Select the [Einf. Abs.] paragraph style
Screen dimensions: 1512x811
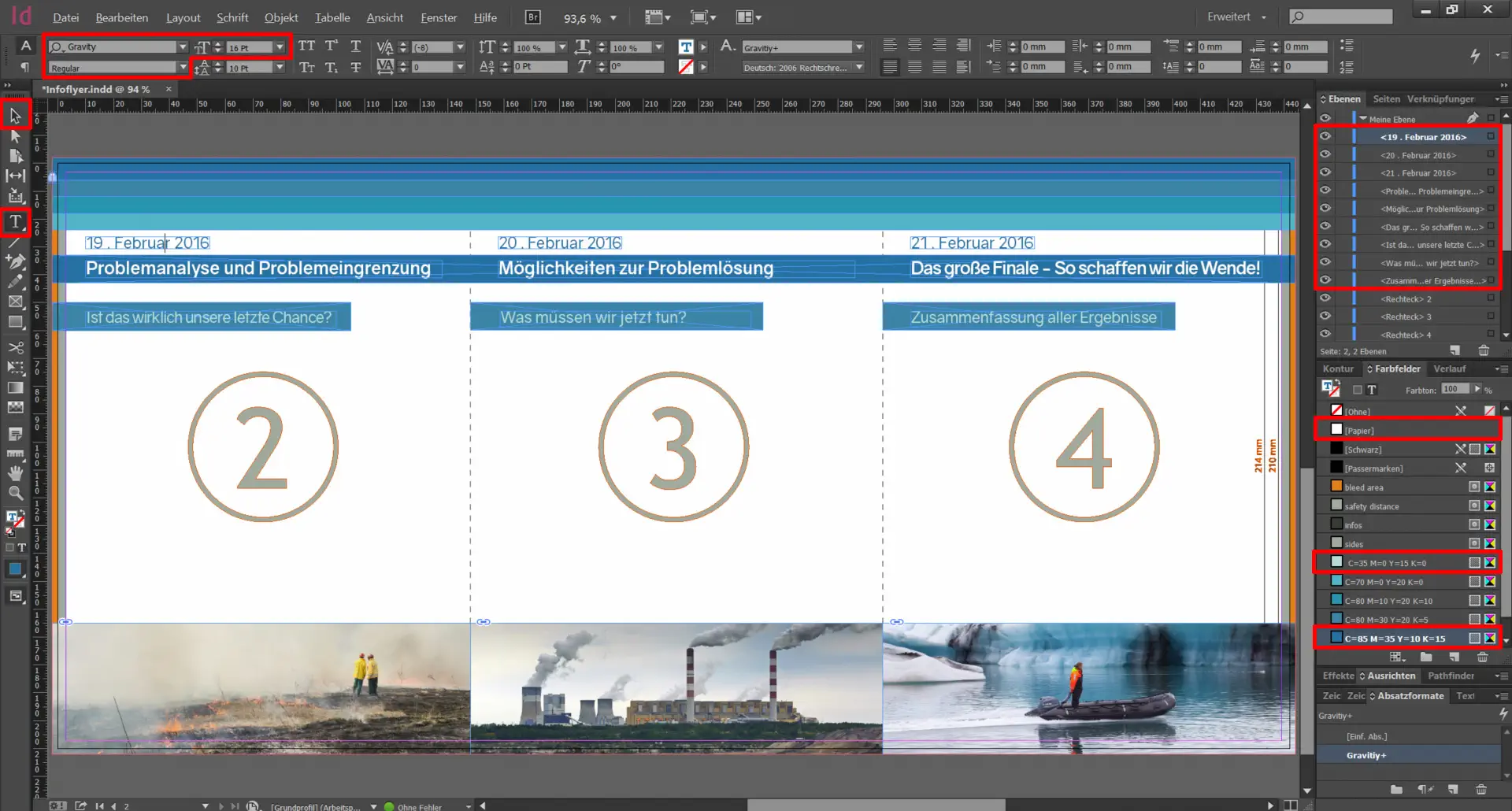pos(1366,736)
